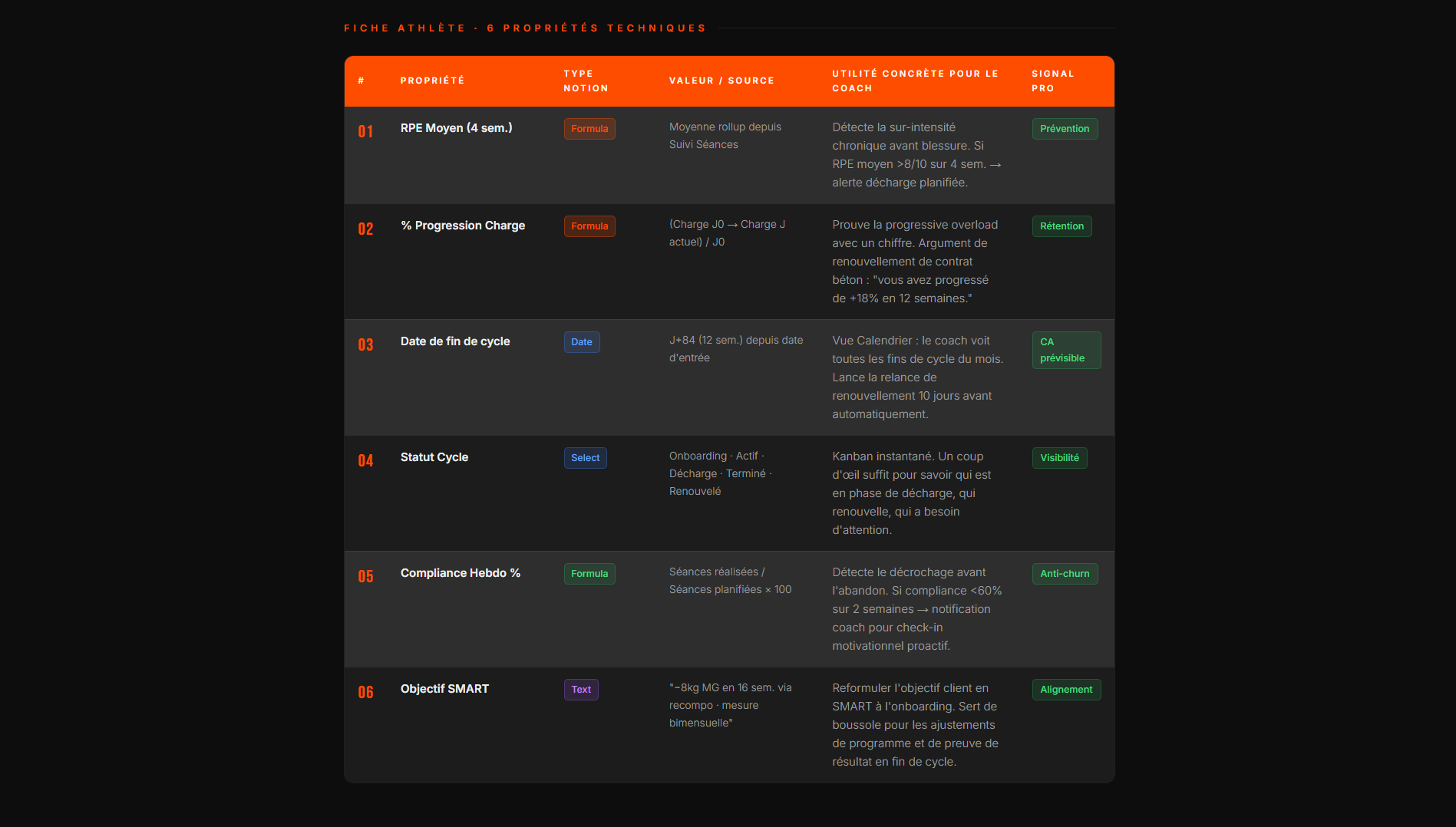Click the Alignement signal tag
Screen dimensions: 1456x827
(1065, 690)
